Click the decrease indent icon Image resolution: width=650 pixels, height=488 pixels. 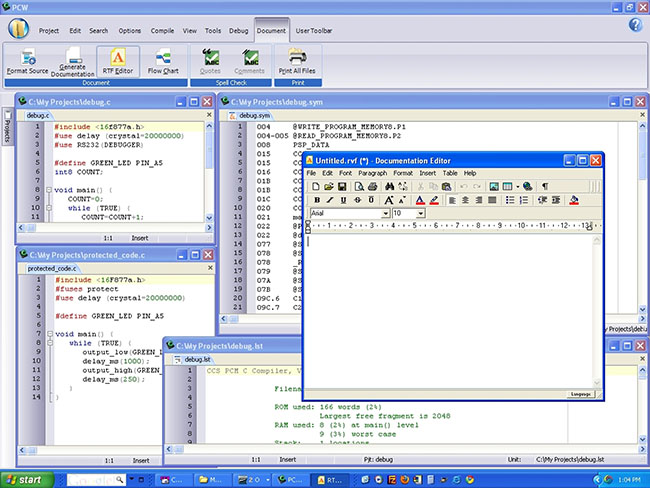point(542,200)
